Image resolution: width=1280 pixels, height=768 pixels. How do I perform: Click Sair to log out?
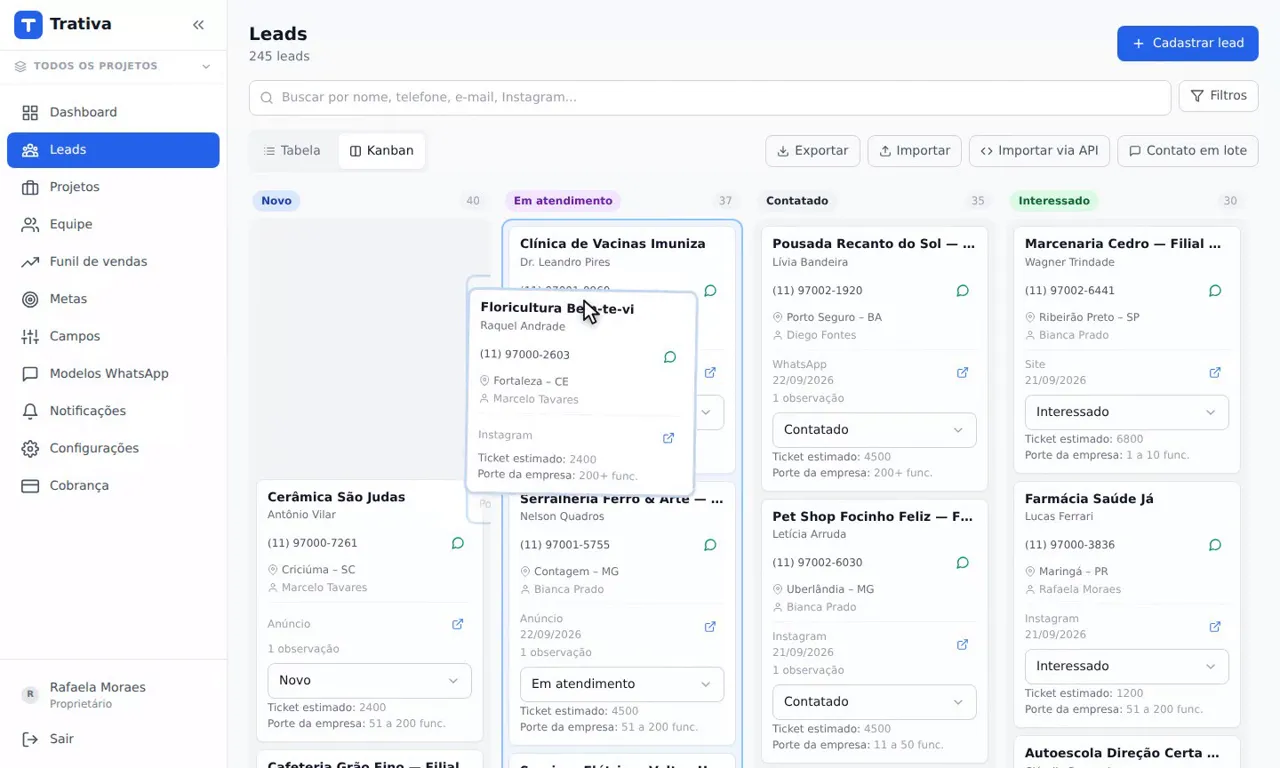coord(113,739)
